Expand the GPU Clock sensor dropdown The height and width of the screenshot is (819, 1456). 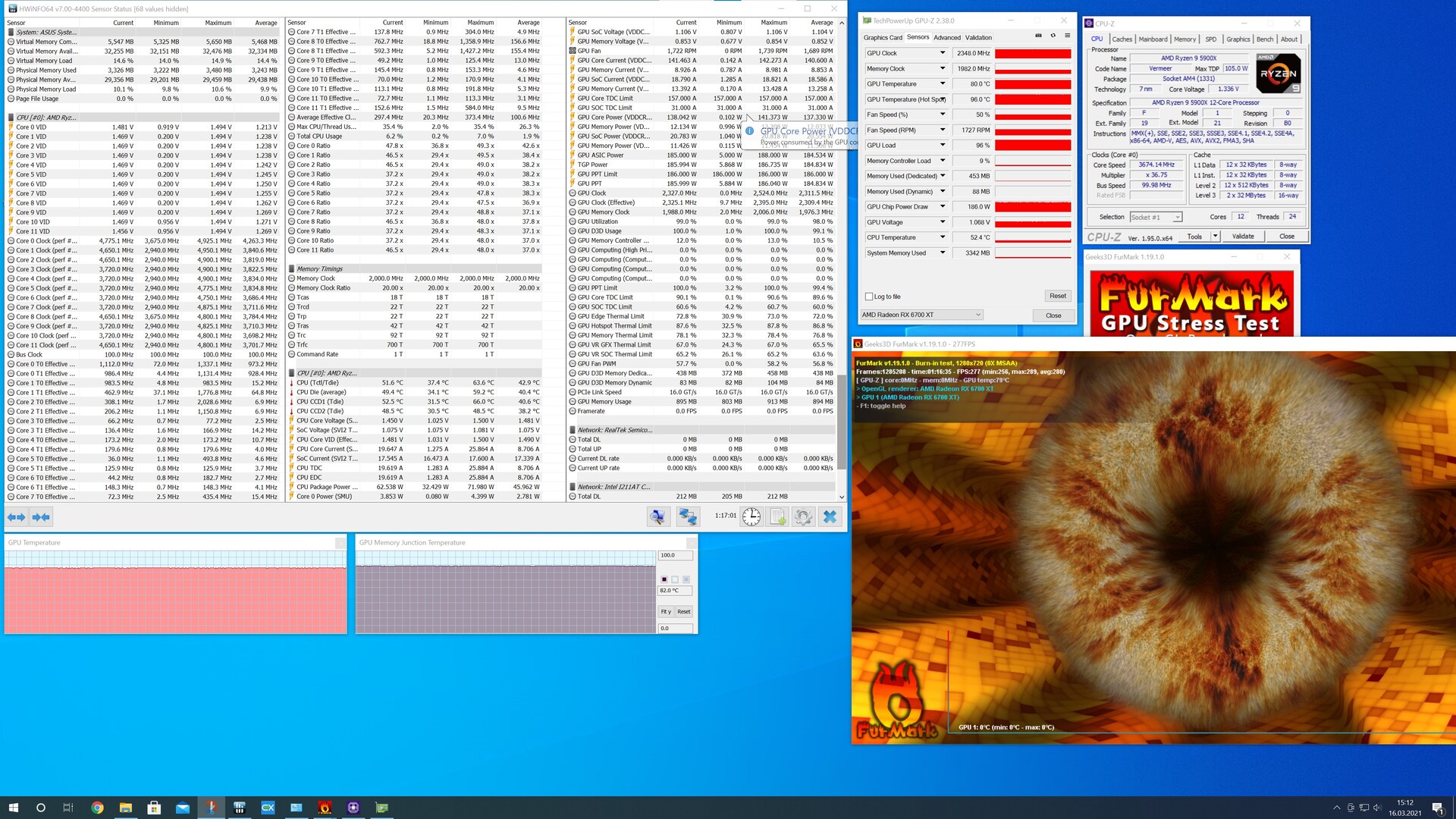click(x=943, y=53)
